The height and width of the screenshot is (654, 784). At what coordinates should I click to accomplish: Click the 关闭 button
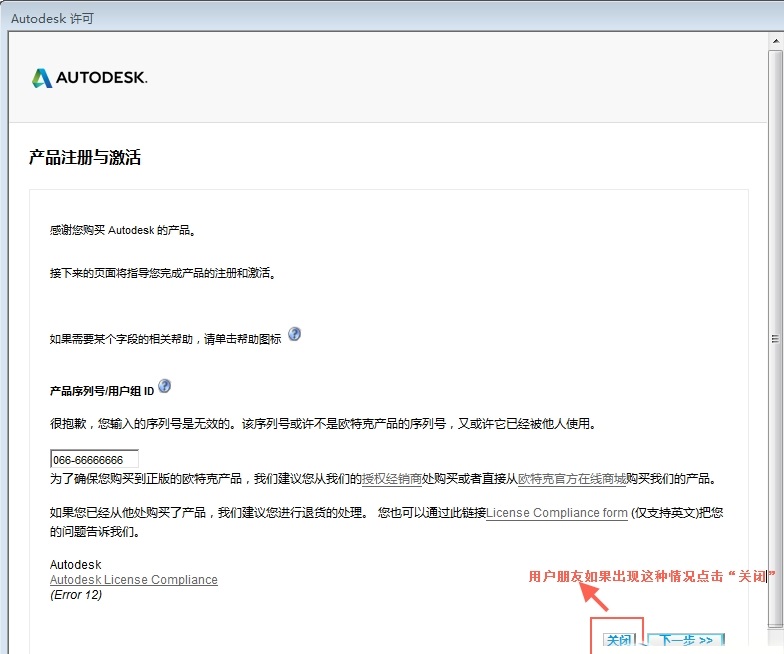tap(618, 640)
